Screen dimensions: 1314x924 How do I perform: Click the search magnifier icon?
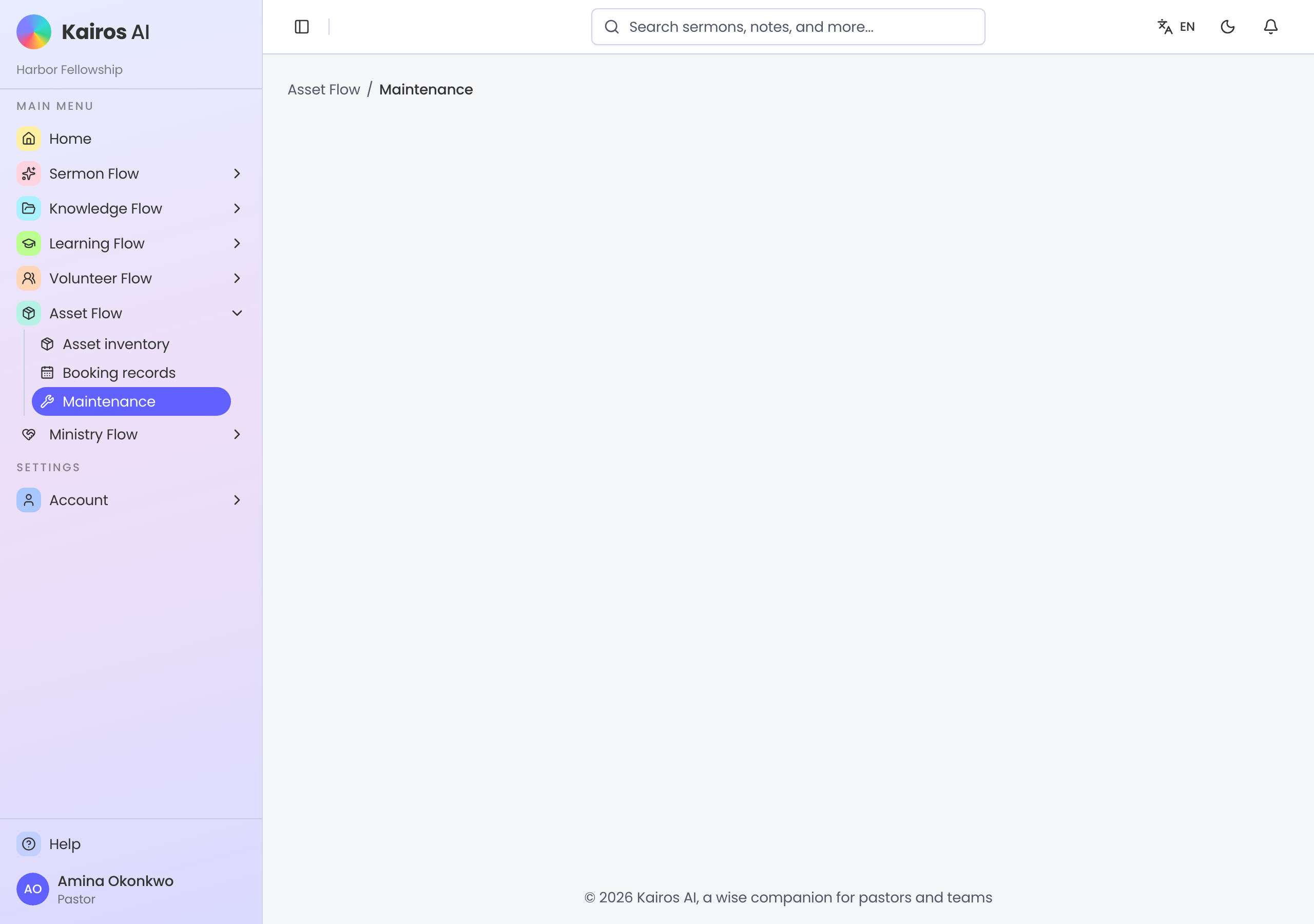612,27
